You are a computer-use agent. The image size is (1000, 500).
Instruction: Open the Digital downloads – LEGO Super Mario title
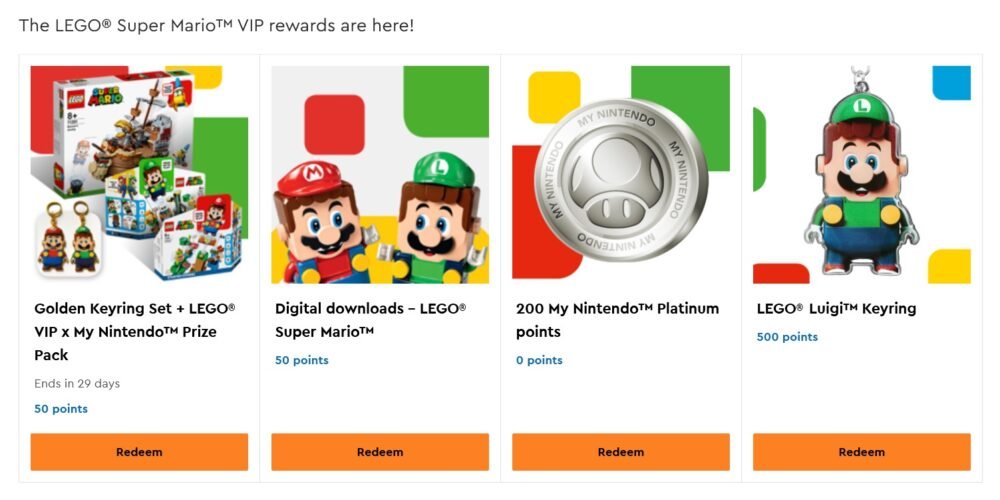[371, 320]
